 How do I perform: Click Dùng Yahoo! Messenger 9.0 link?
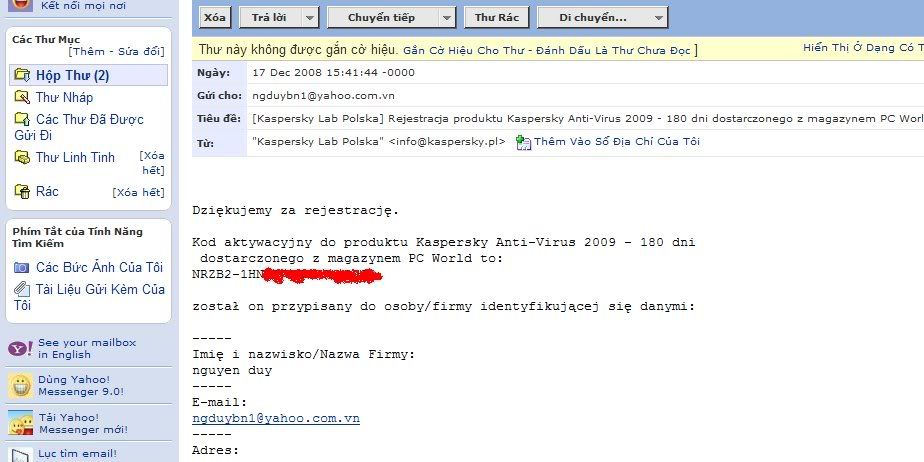point(81,385)
